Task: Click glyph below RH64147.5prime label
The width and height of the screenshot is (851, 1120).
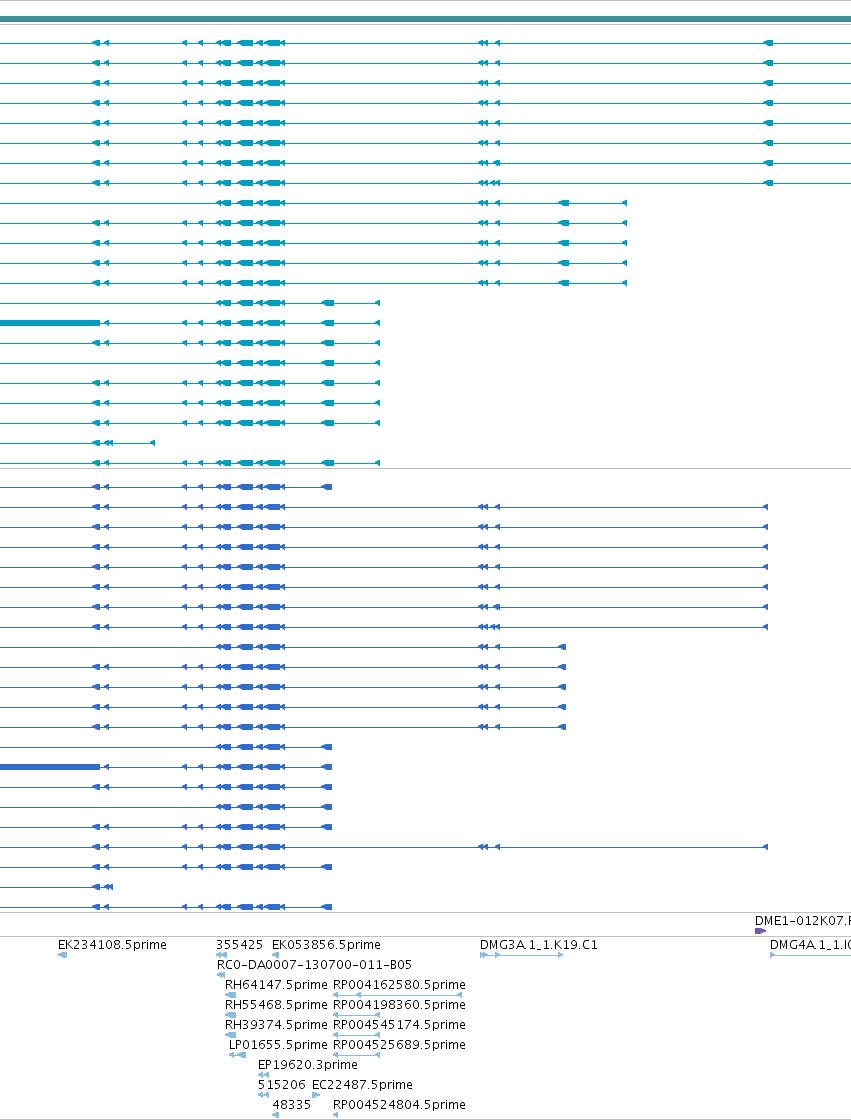Action: pos(230,995)
